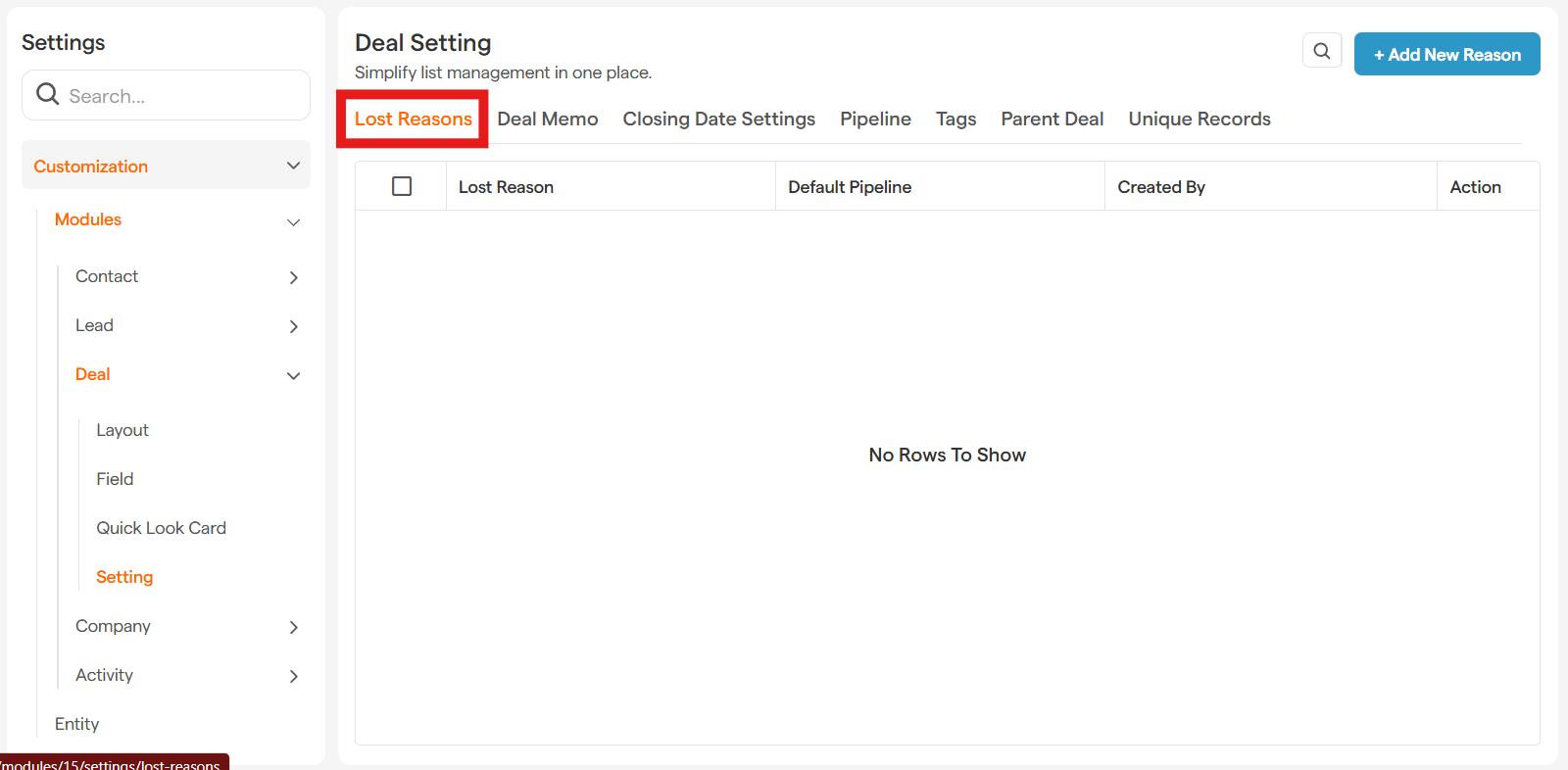The width and height of the screenshot is (1568, 770).
Task: Click the Lost Reason column header
Action: [x=507, y=187]
